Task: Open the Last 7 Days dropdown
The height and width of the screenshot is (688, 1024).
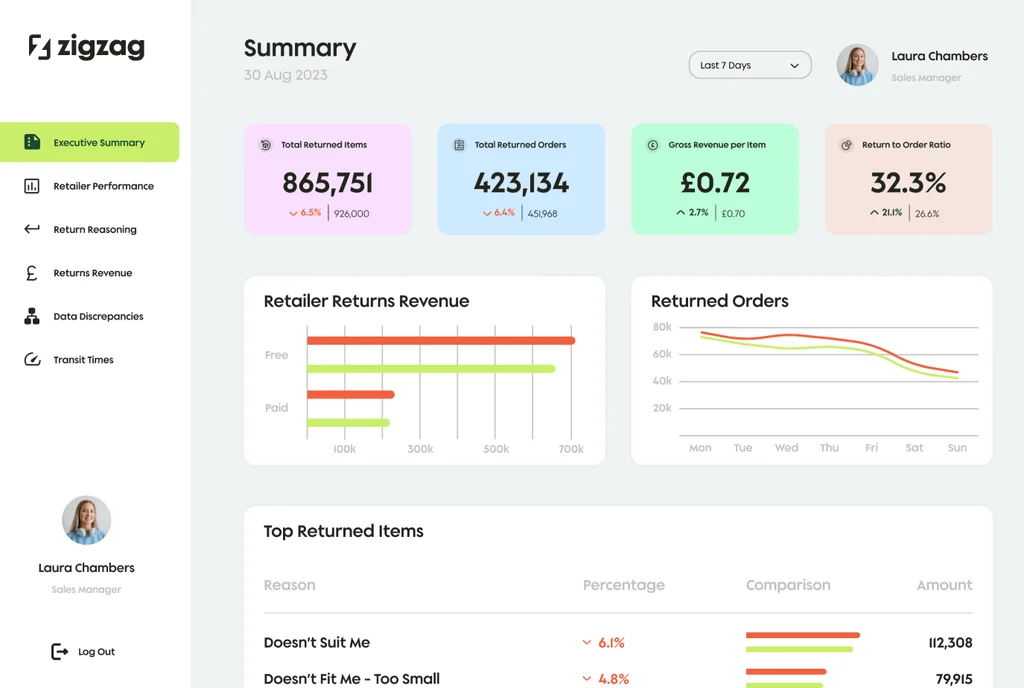Action: [x=750, y=65]
